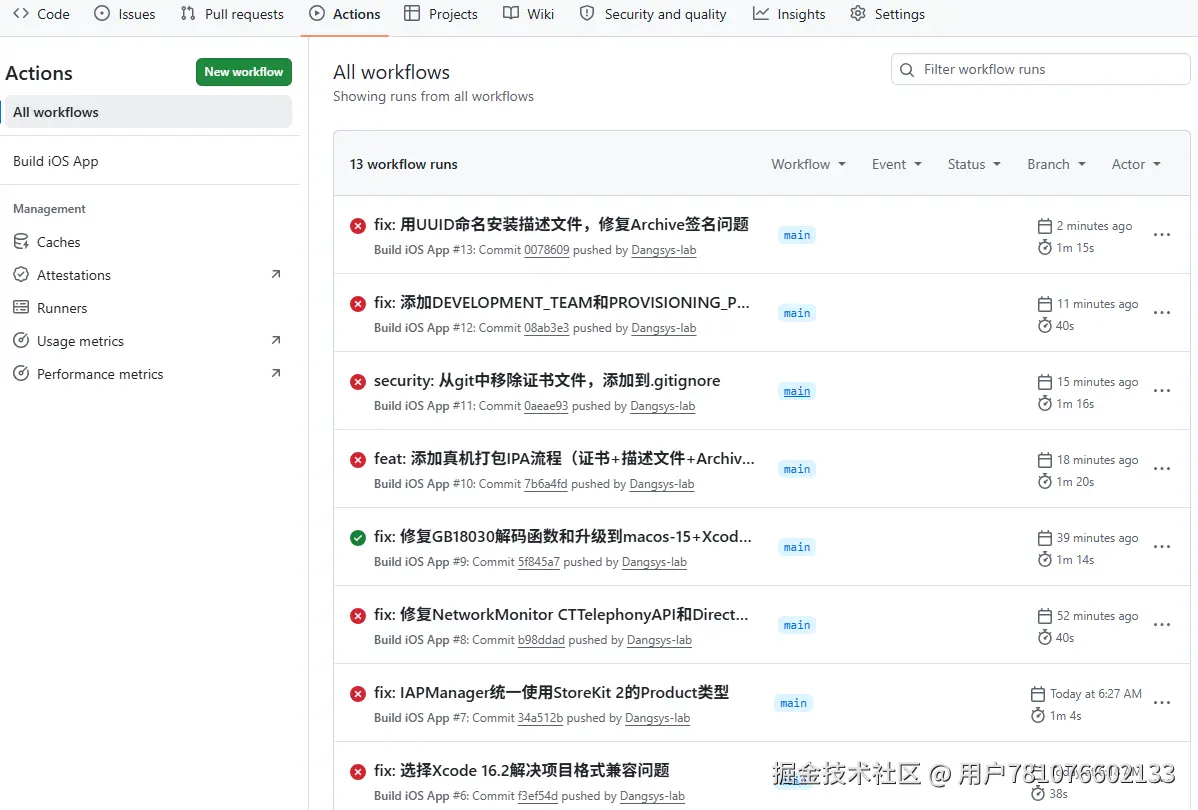1198x810 pixels.
Task: Click the failed status icon of run #8
Action: pos(358,615)
